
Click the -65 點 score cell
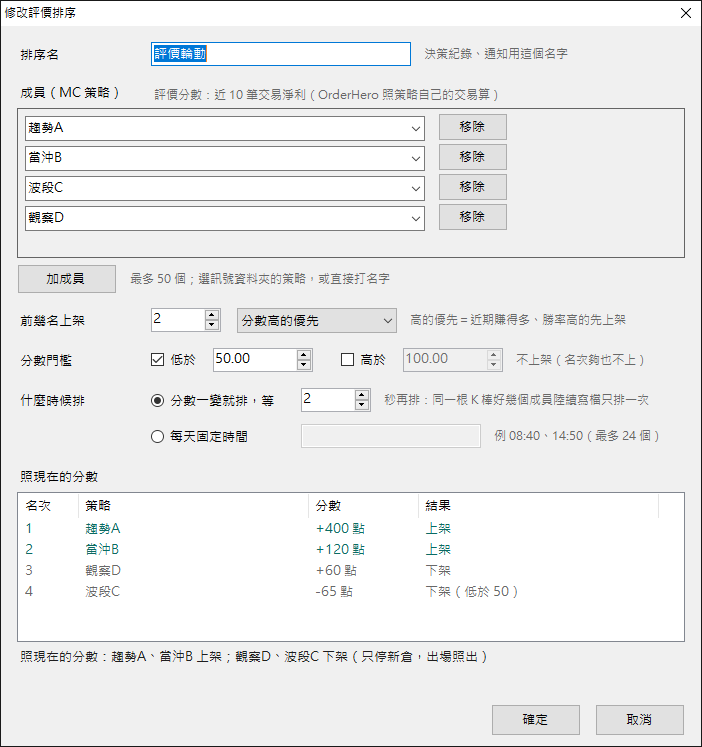334,591
